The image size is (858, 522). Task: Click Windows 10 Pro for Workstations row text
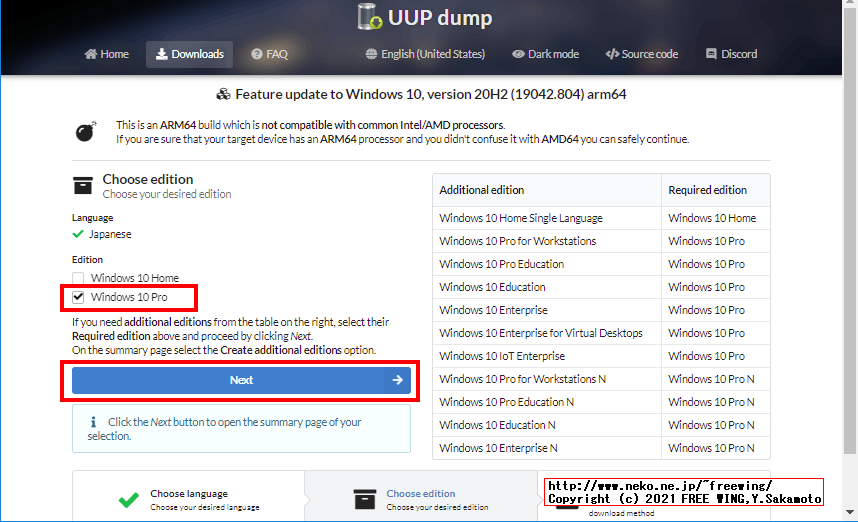point(517,241)
